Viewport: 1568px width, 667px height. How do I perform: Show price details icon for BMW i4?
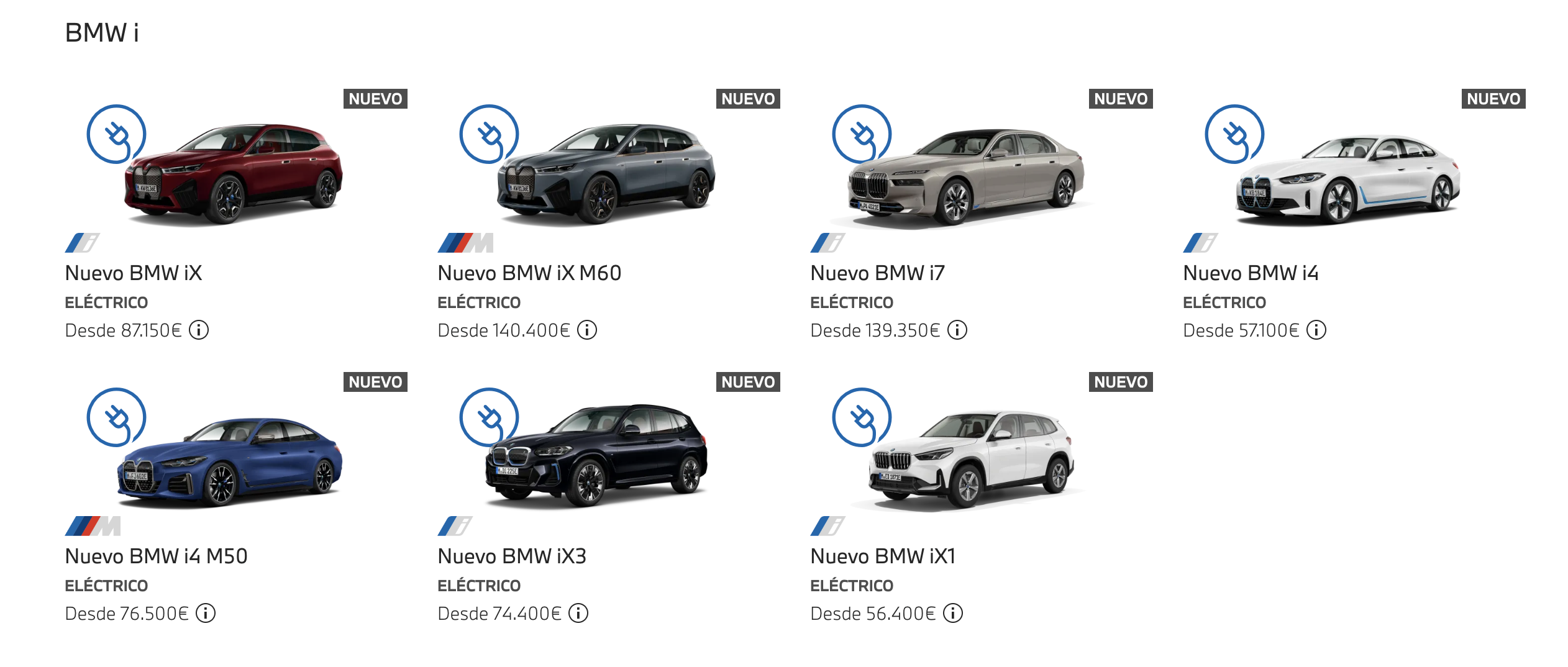[1316, 330]
